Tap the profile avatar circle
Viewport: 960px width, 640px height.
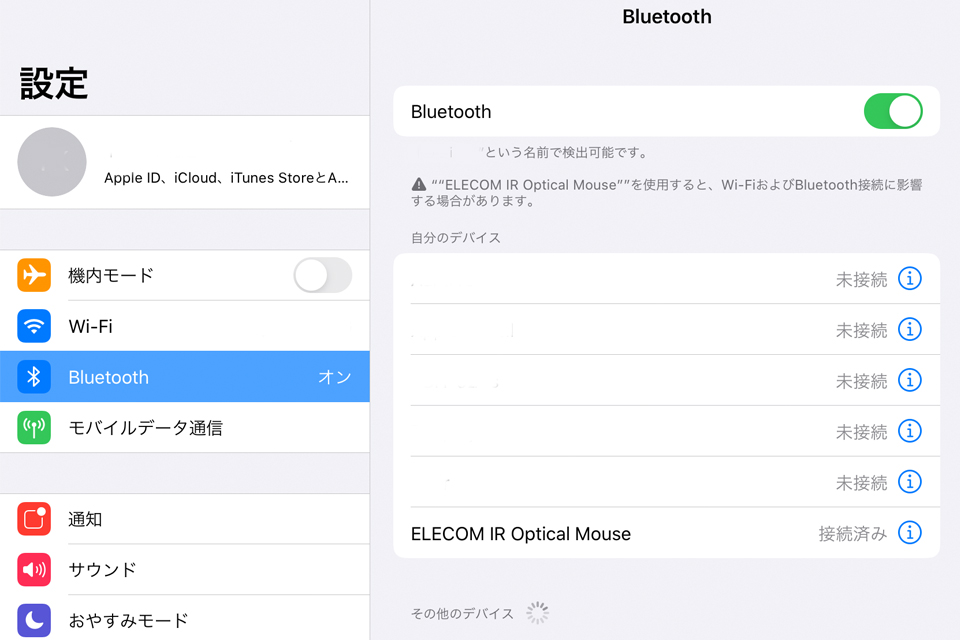pos(52,162)
